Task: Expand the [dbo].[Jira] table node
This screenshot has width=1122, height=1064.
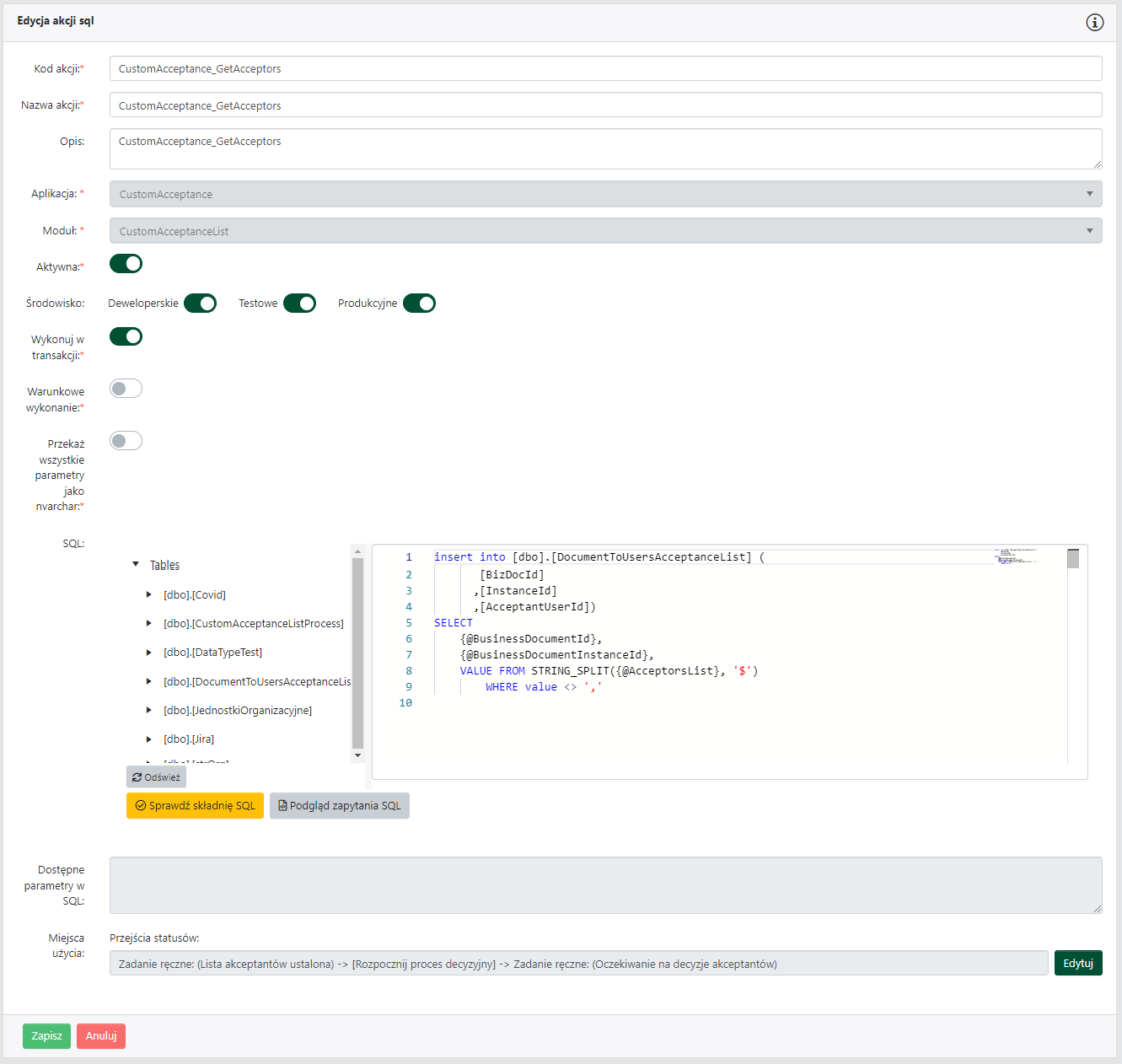Action: (x=149, y=739)
